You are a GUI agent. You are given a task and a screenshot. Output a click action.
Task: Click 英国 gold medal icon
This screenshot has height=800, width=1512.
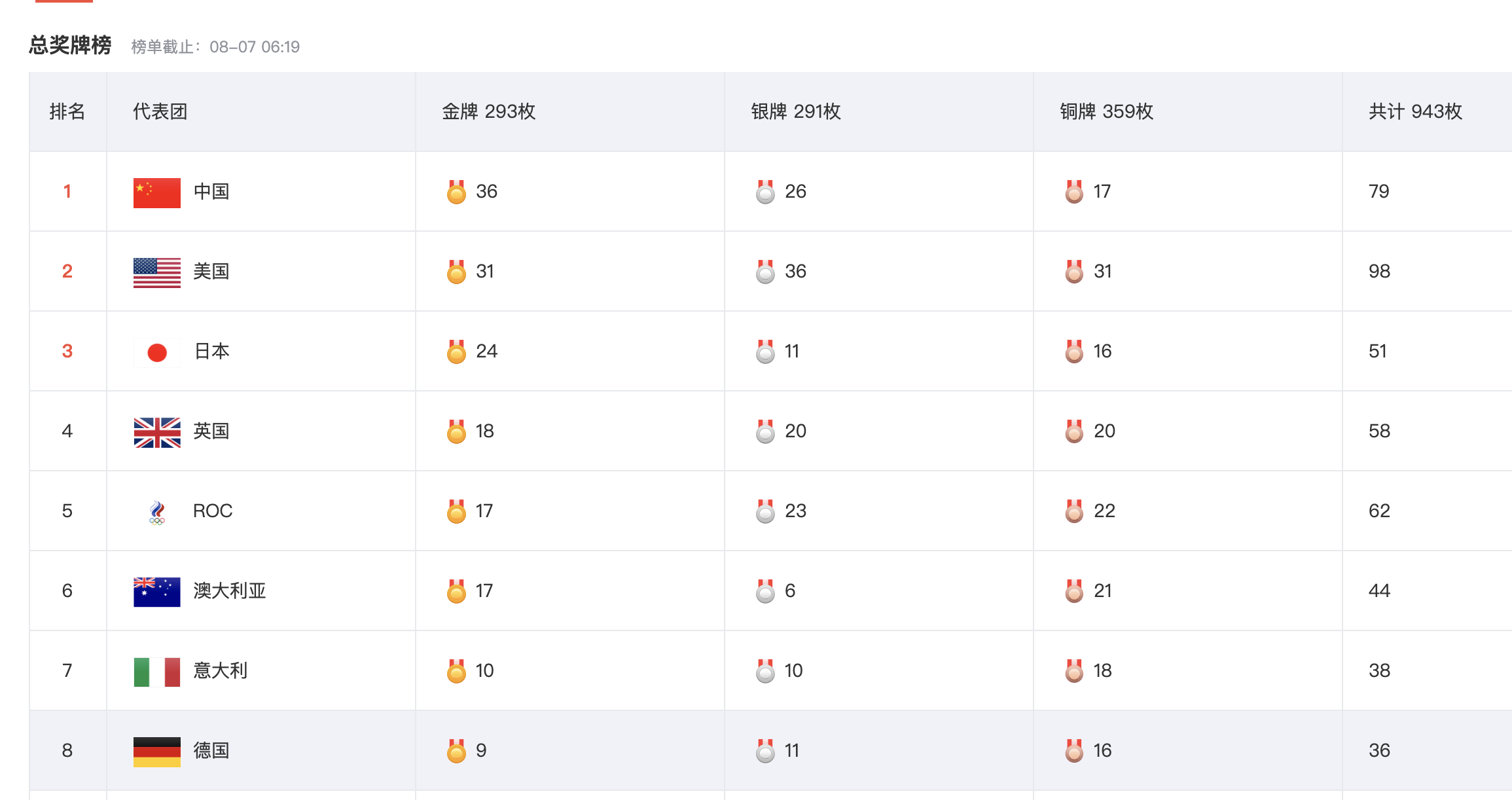456,431
